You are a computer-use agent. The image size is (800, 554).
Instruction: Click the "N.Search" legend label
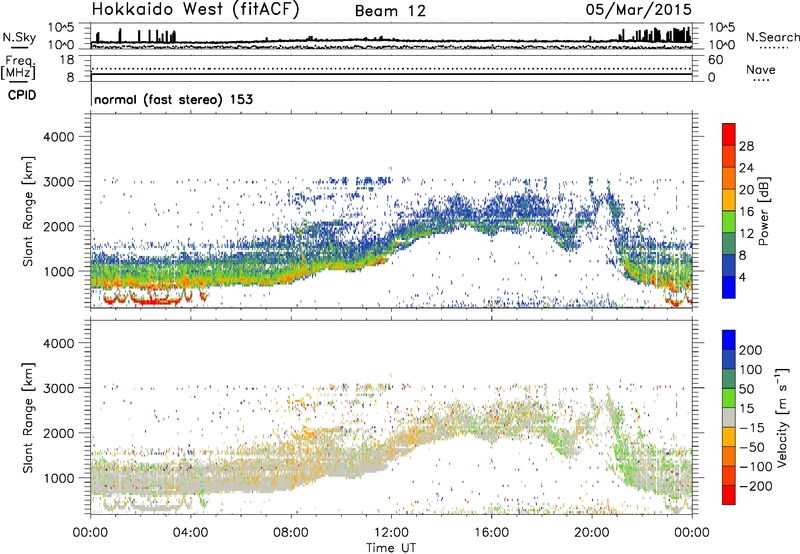pyautogui.click(x=772, y=37)
